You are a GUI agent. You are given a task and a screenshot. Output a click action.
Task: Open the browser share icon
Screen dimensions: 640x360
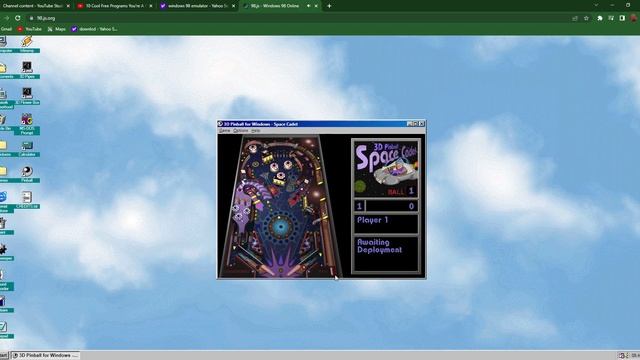[575, 18]
